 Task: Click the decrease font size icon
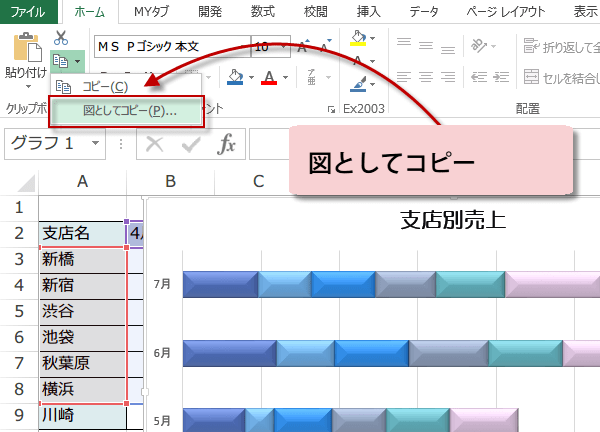point(325,46)
